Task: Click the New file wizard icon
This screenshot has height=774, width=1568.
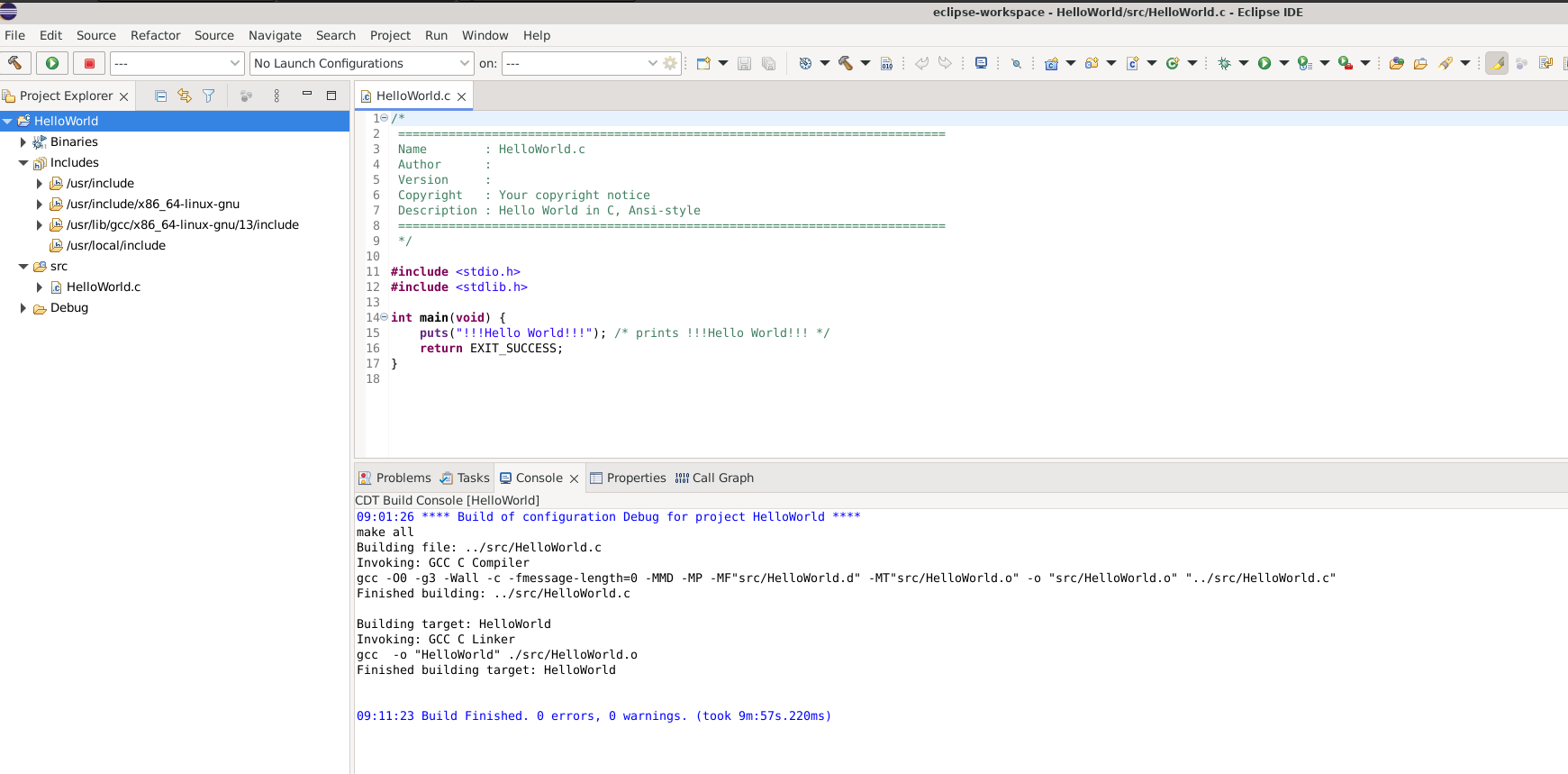Action: 703,63
